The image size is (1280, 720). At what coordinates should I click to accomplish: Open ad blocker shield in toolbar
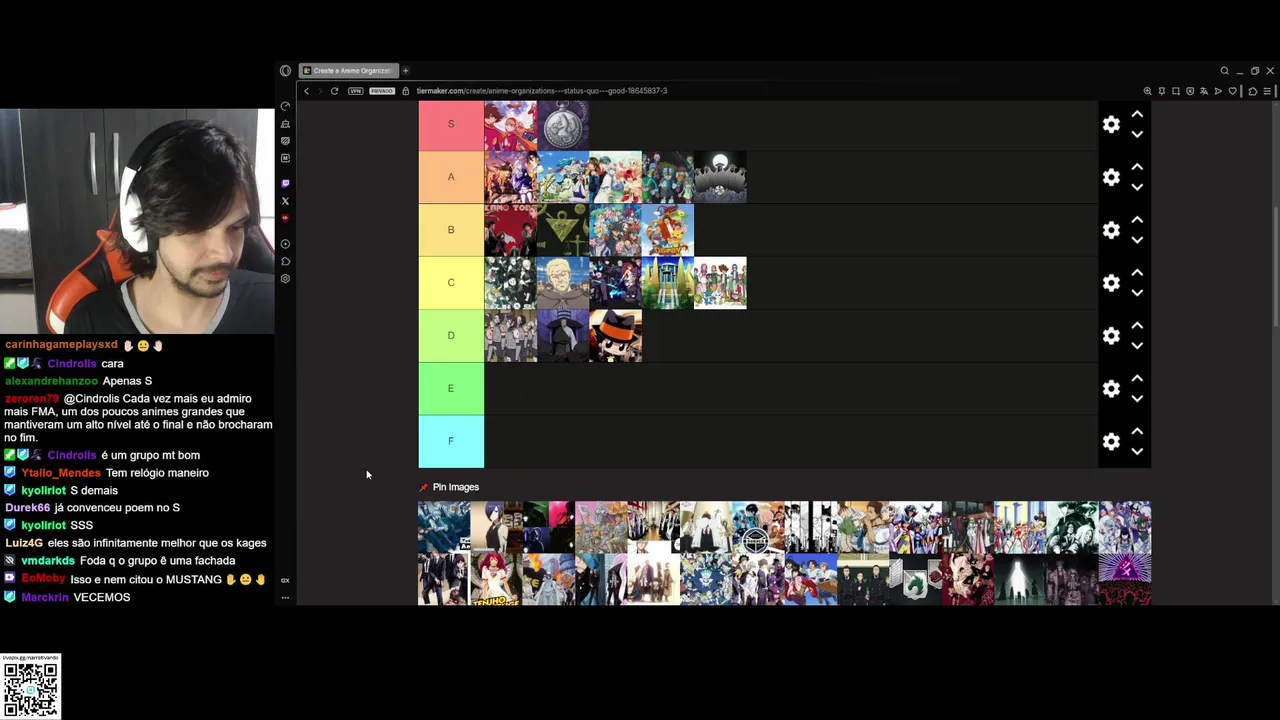pyautogui.click(x=1190, y=91)
